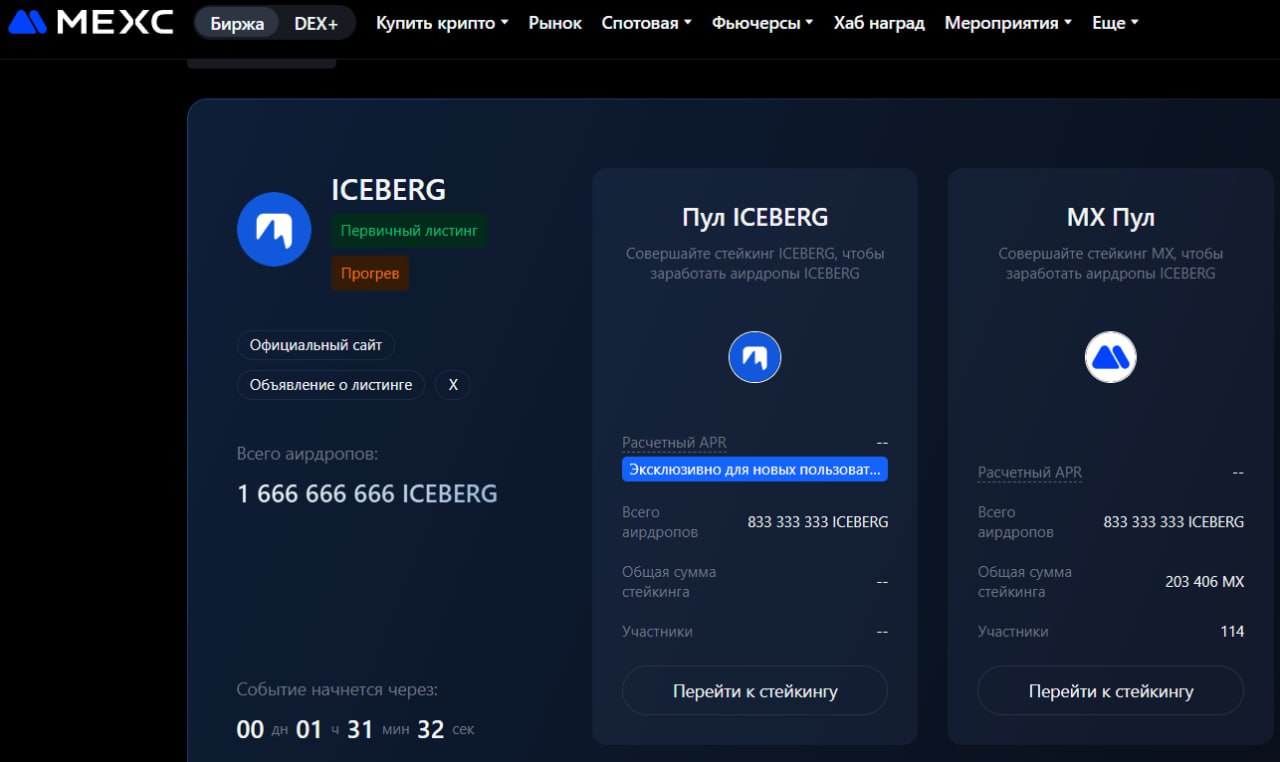Screen dimensions: 1280x762
Task: Click Расчетный APR label in MX Пул
Action: 1030,472
